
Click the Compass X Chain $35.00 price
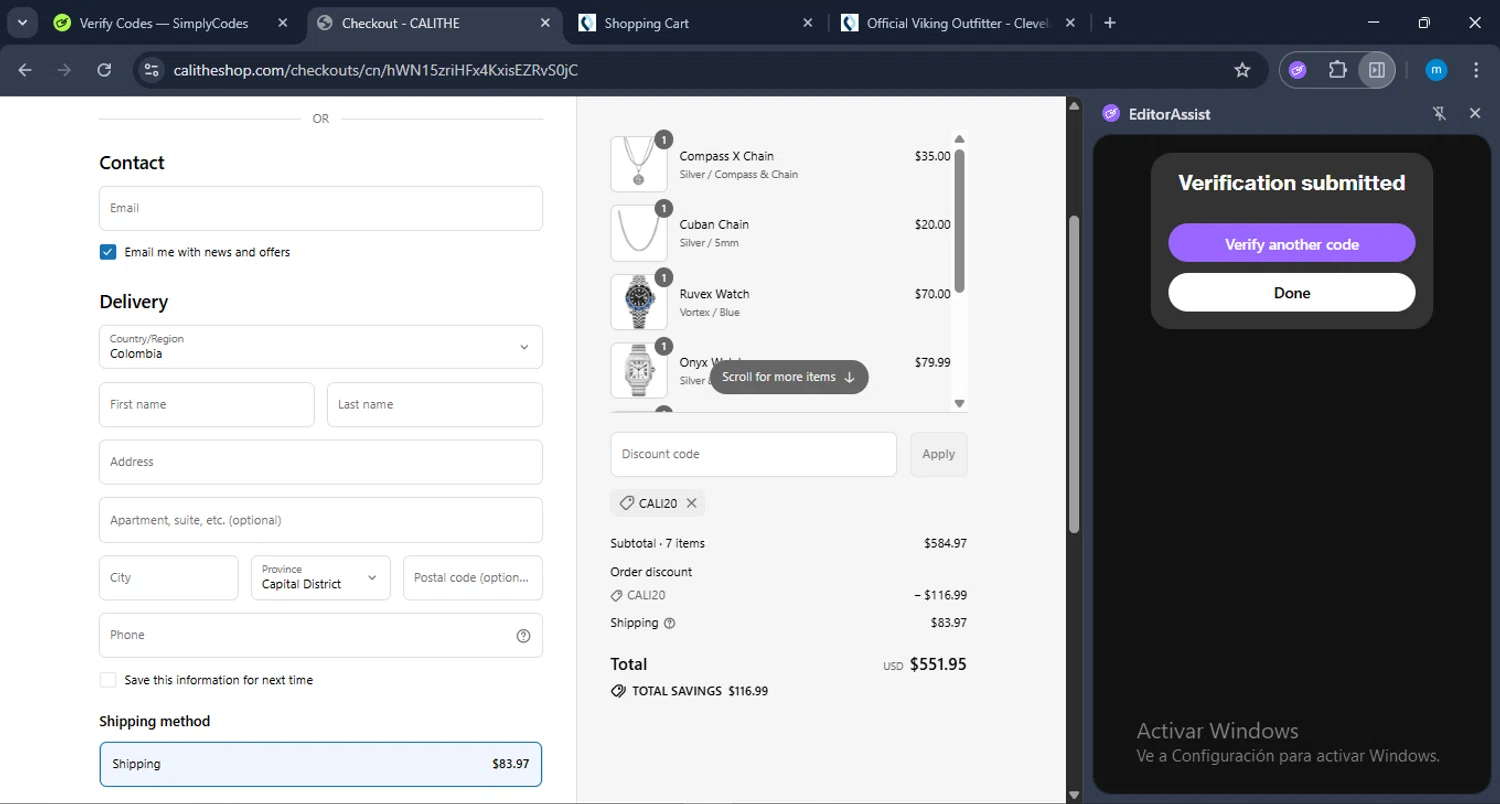click(x=932, y=156)
